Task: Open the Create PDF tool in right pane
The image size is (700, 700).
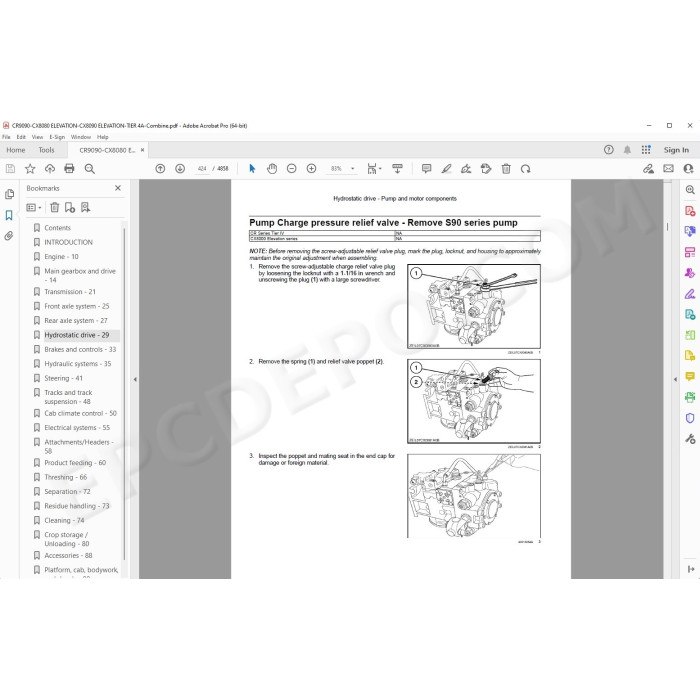Action: point(690,211)
